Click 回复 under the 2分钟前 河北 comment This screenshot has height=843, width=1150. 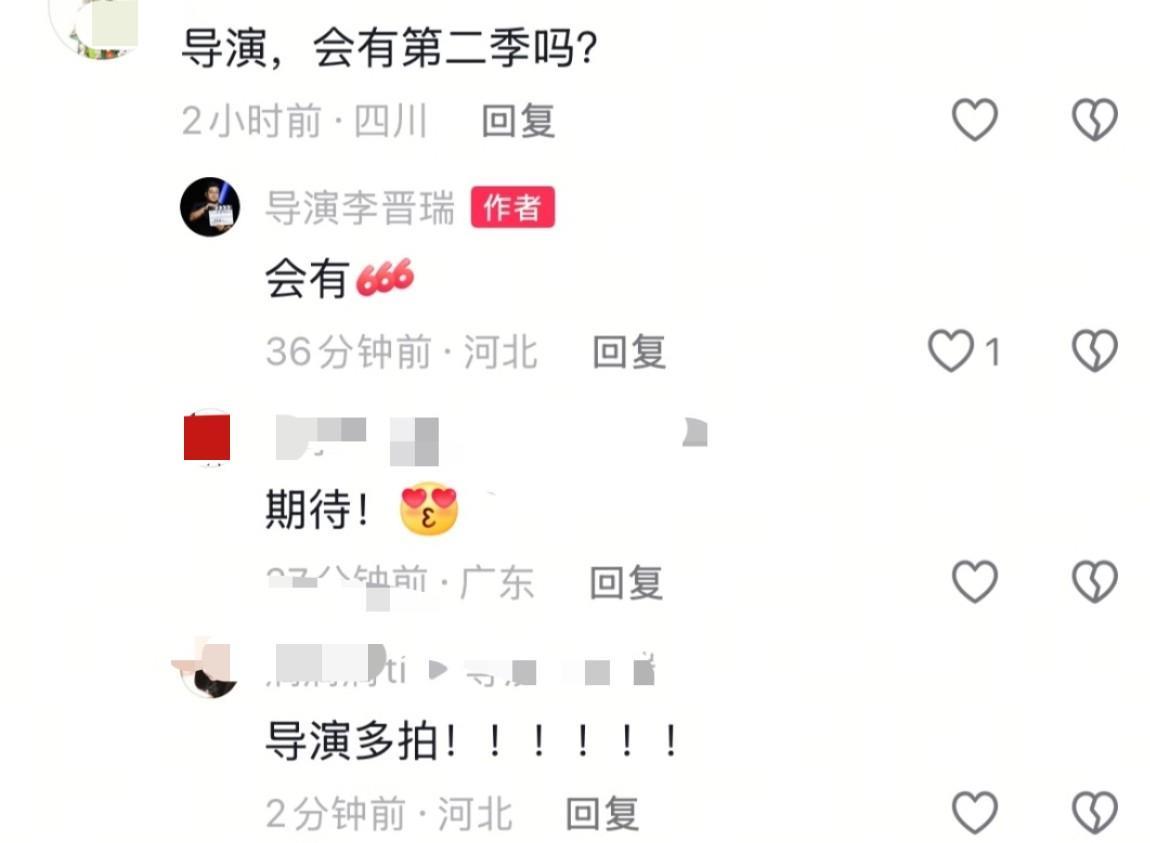click(x=602, y=814)
